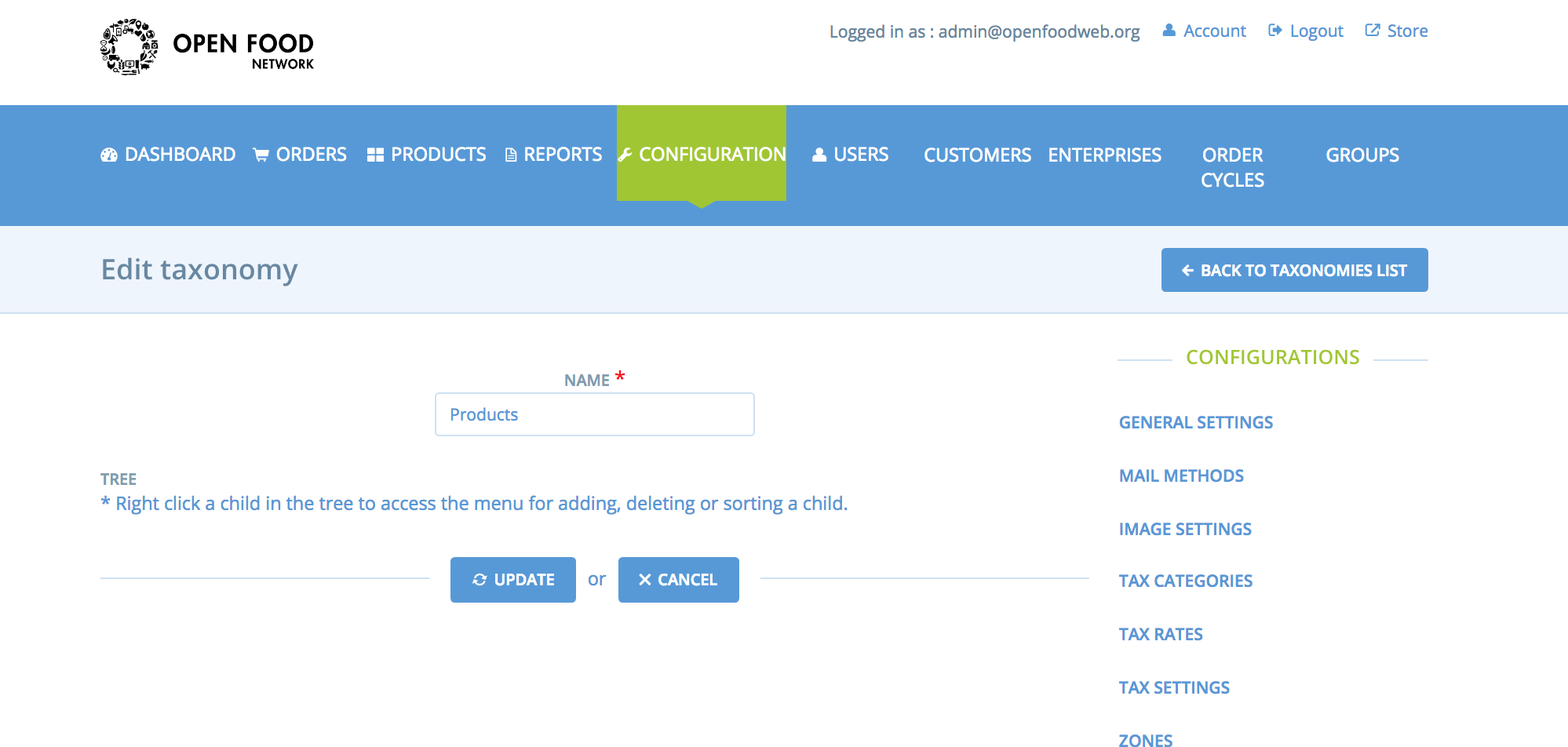Open General Settings configuration
This screenshot has height=747, width=1568.
pyautogui.click(x=1195, y=422)
